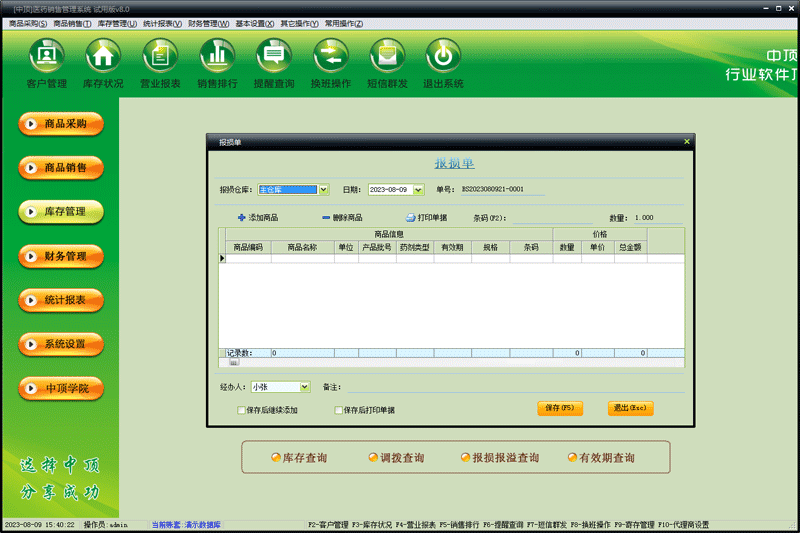Open 库存查询 at the bottom panel

pyautogui.click(x=299, y=458)
